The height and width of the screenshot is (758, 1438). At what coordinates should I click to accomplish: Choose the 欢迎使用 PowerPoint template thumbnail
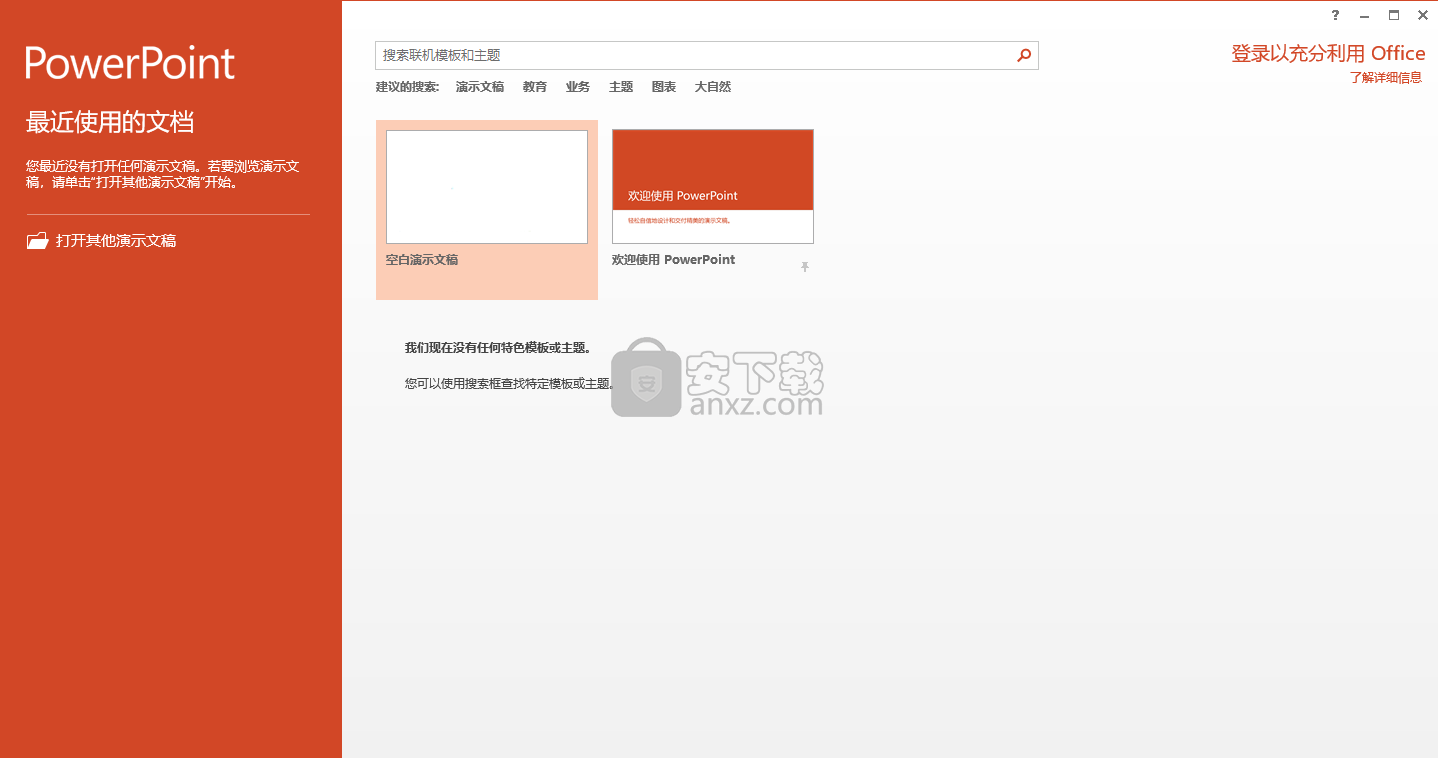click(713, 187)
